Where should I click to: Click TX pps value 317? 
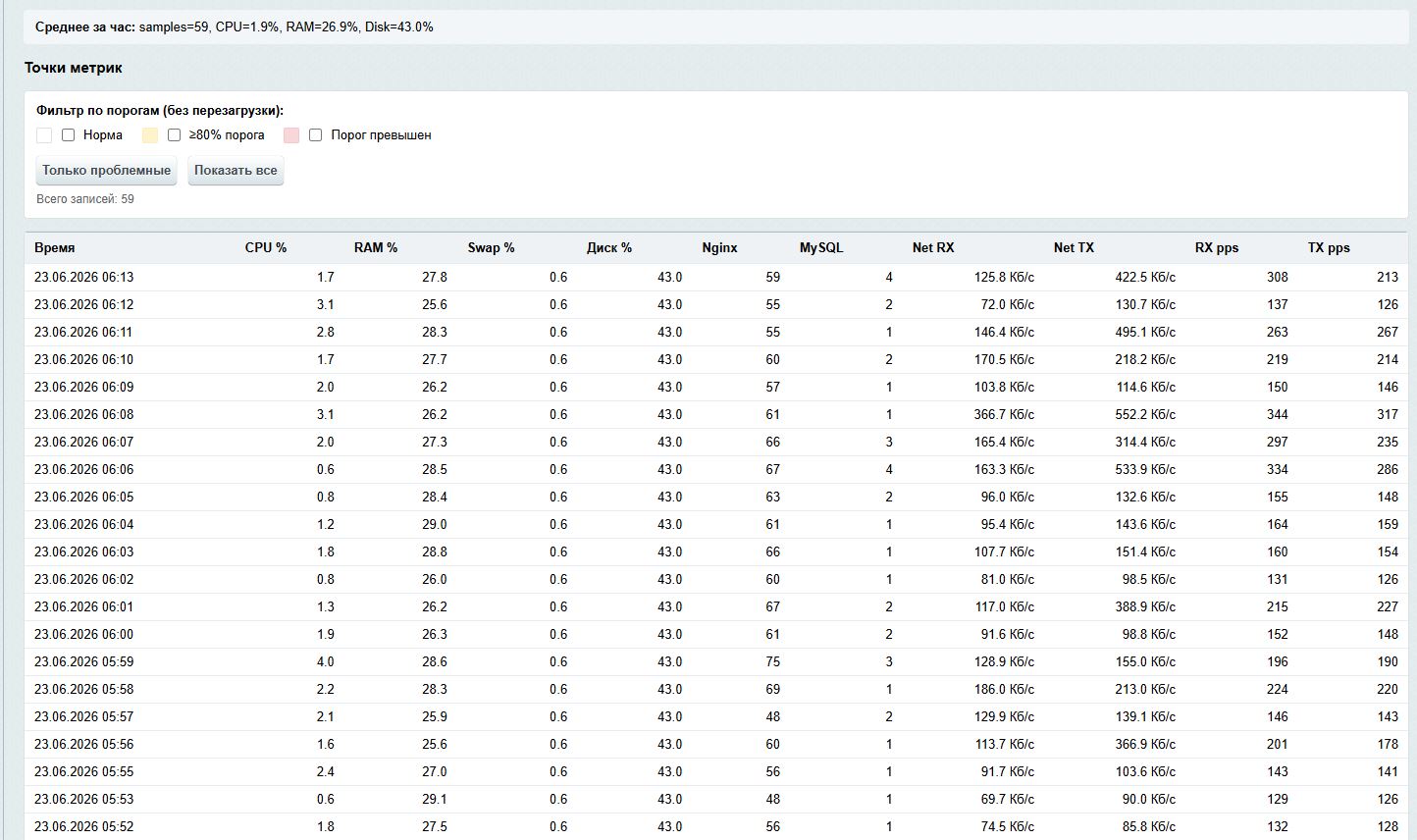(x=1388, y=415)
